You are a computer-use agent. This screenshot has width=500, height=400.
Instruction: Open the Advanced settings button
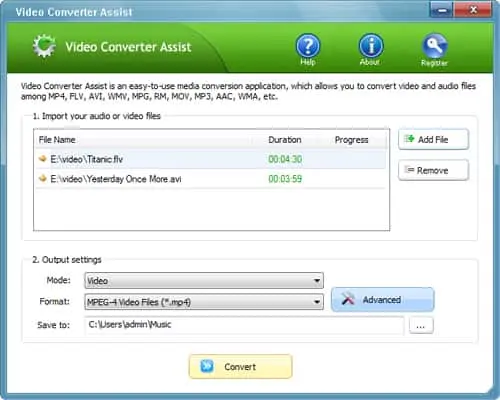[x=383, y=299]
